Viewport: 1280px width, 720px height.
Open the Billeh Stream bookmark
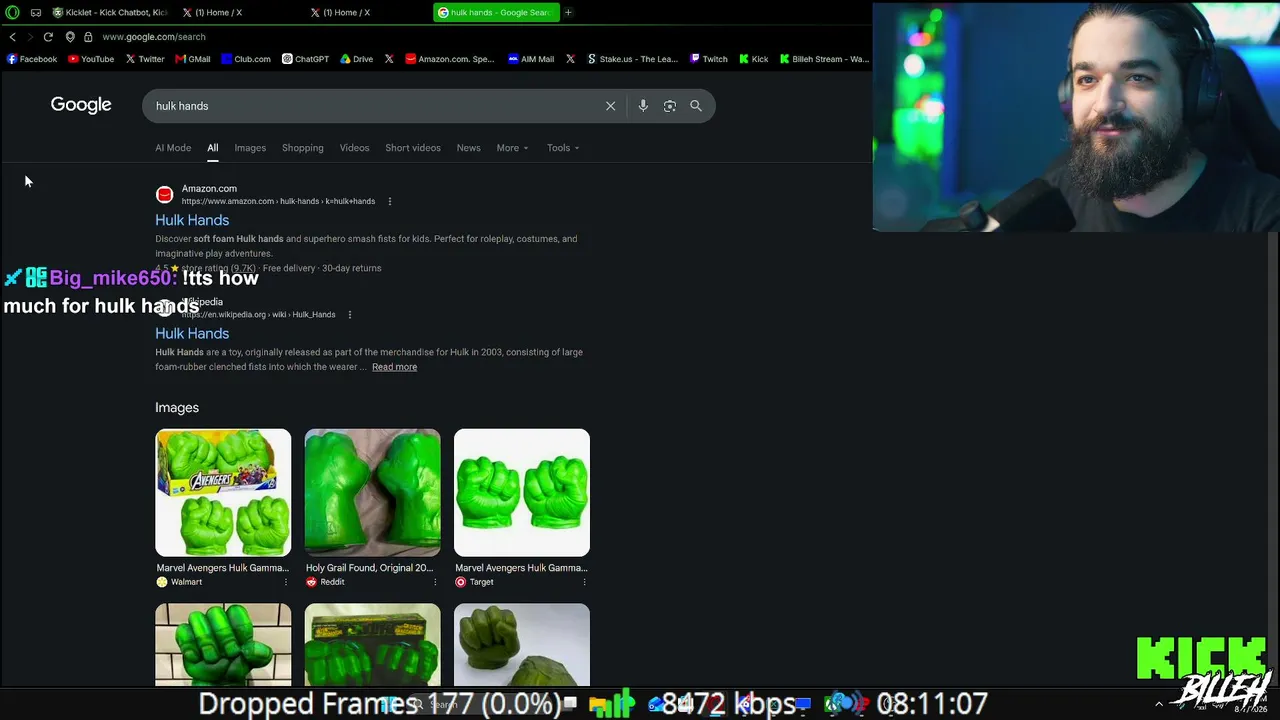(825, 59)
